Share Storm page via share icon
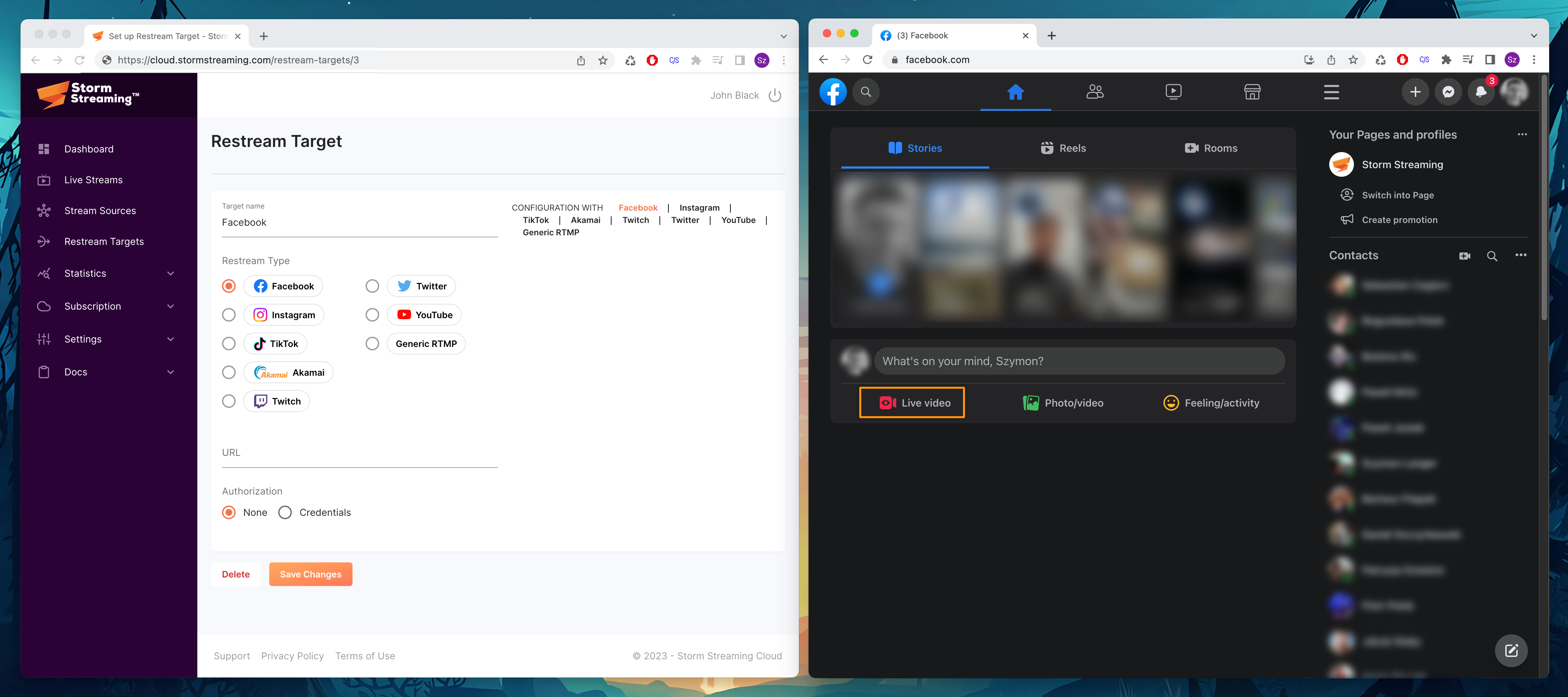This screenshot has height=697, width=1568. [x=581, y=60]
